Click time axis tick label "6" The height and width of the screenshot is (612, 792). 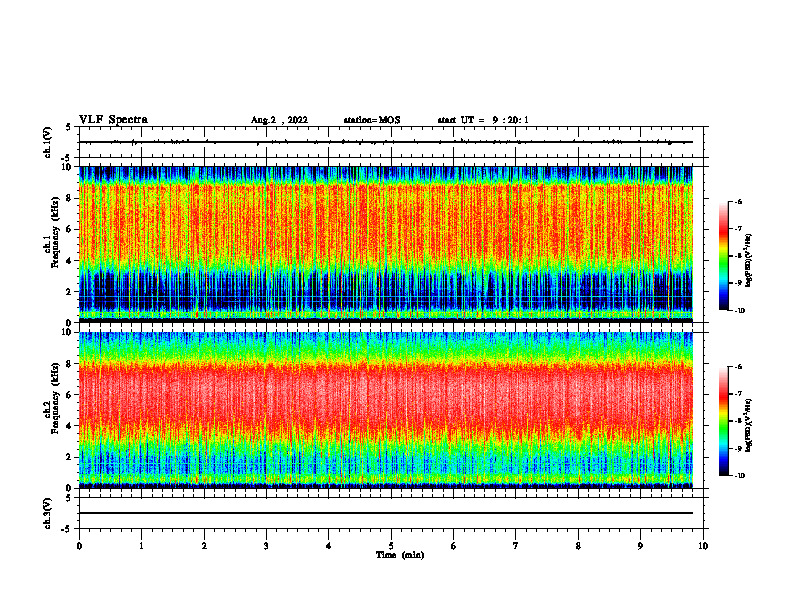pyautogui.click(x=454, y=546)
